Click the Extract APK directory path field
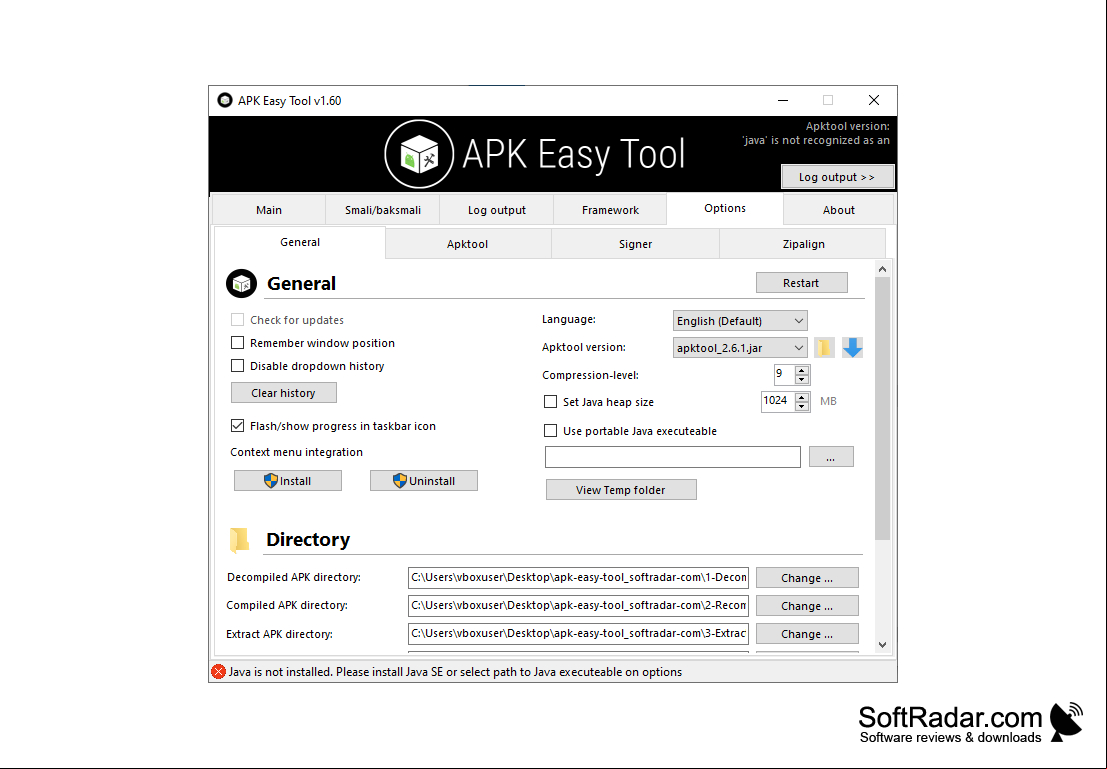This screenshot has height=769, width=1107. tap(578, 633)
